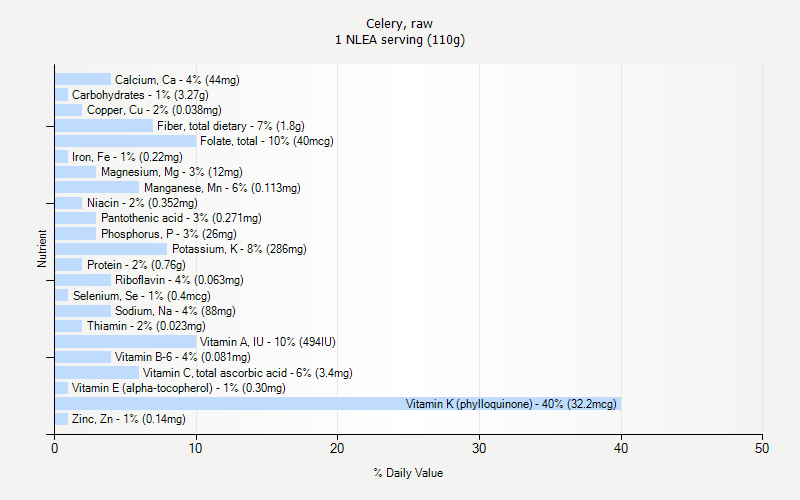Click the blue bar for Potassium

[111, 249]
